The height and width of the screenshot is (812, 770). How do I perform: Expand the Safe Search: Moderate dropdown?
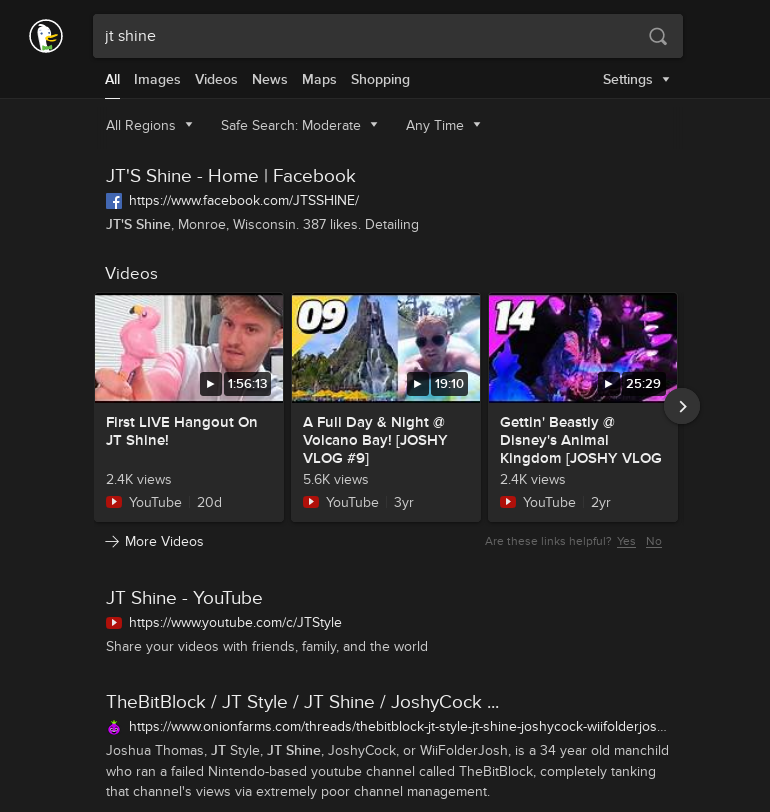coord(299,125)
